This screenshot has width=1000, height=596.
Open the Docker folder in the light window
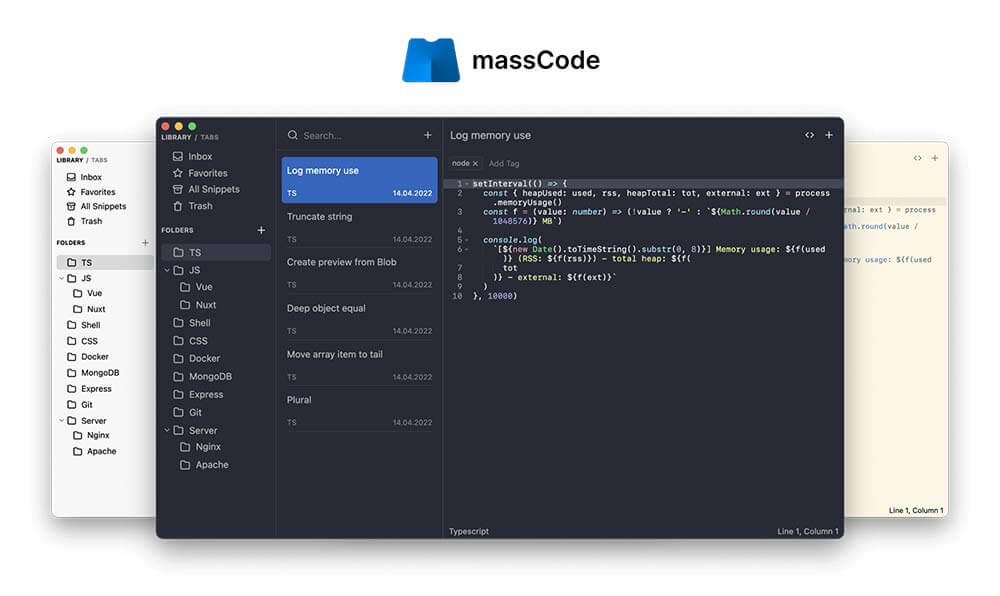88,357
